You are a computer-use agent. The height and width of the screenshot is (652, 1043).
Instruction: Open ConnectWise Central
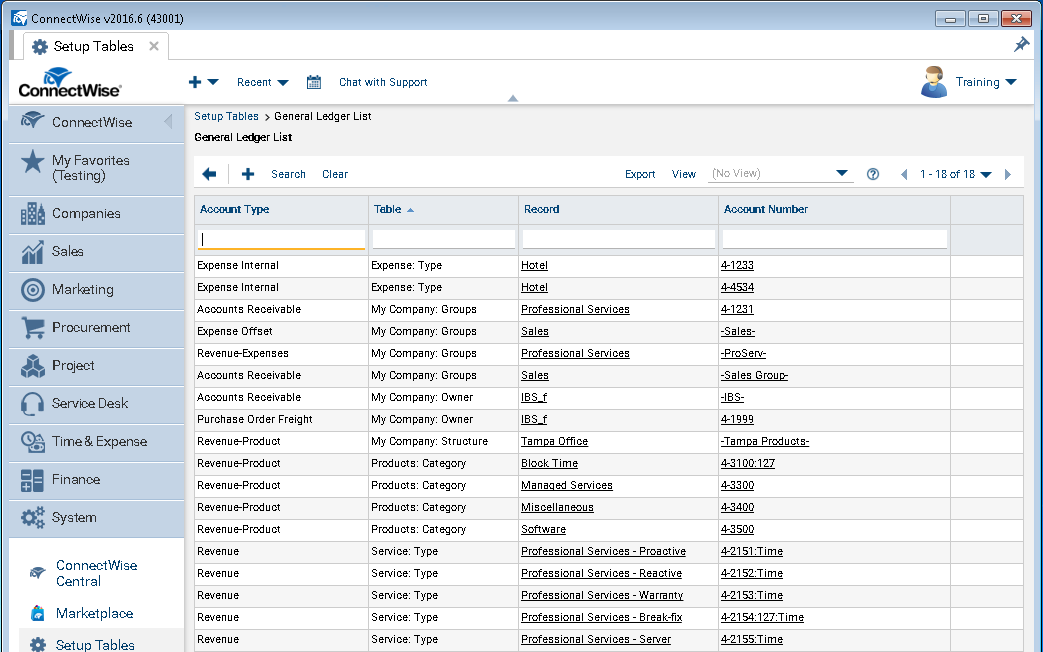pos(96,573)
